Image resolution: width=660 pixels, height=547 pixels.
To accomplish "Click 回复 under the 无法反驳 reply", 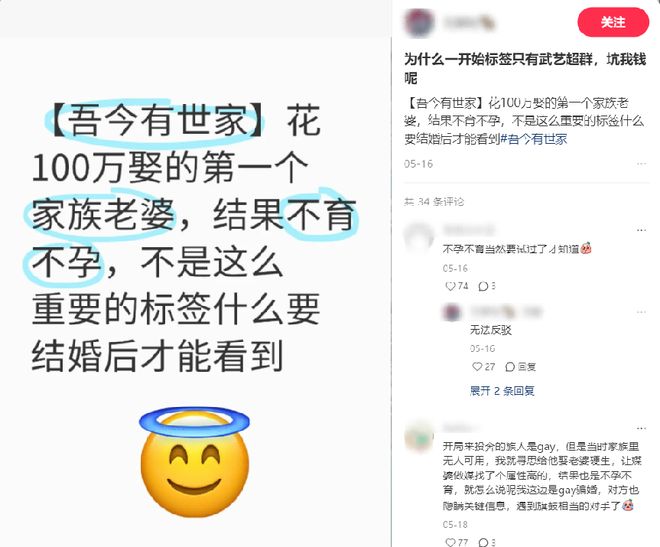I will 520,366.
